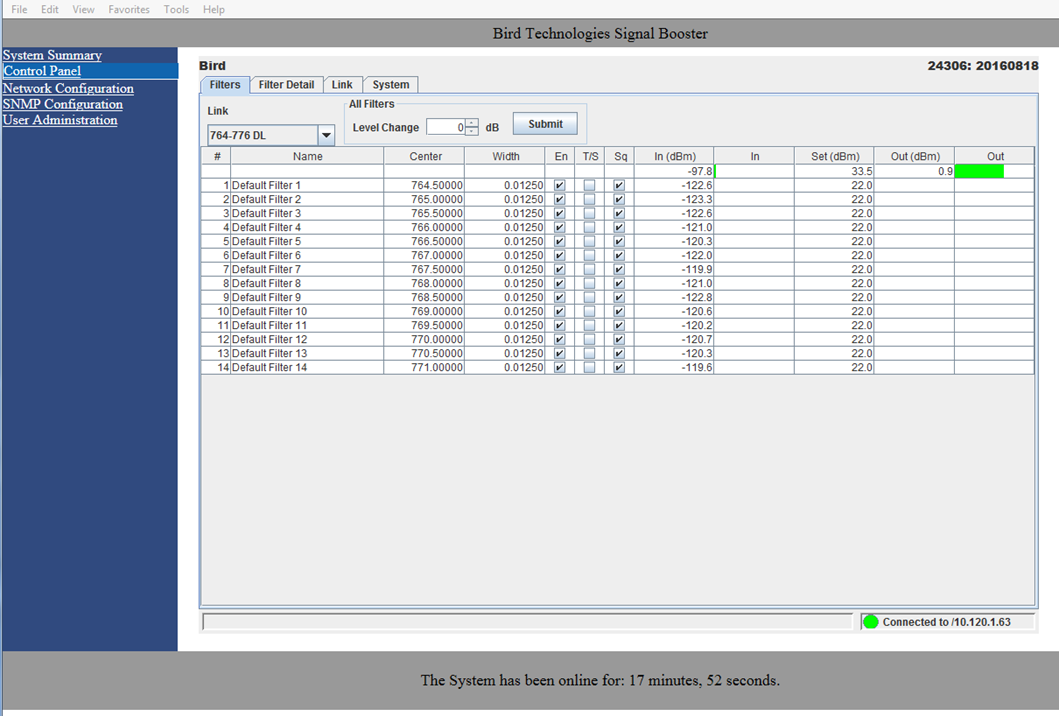Click the Center column header

[425, 156]
